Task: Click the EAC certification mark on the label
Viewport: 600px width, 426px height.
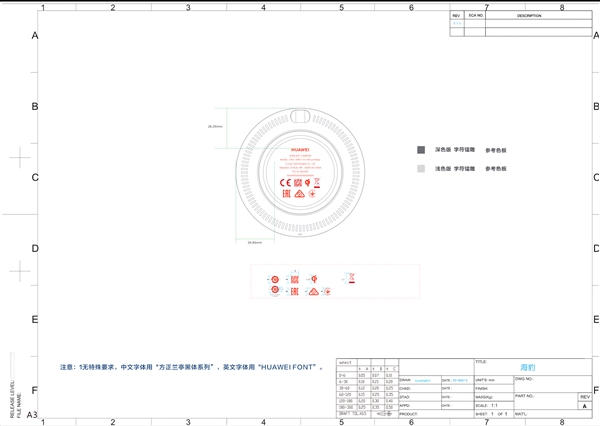Action: [285, 195]
